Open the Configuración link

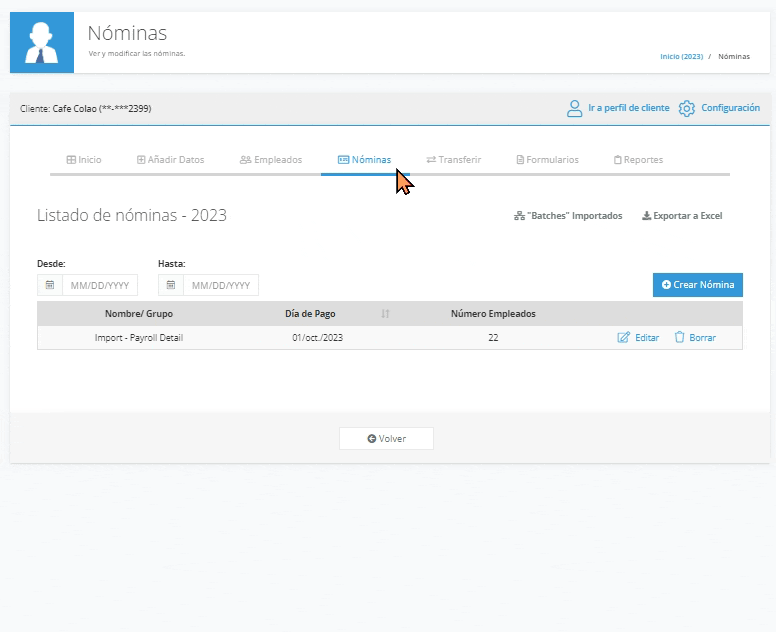[x=730, y=108]
